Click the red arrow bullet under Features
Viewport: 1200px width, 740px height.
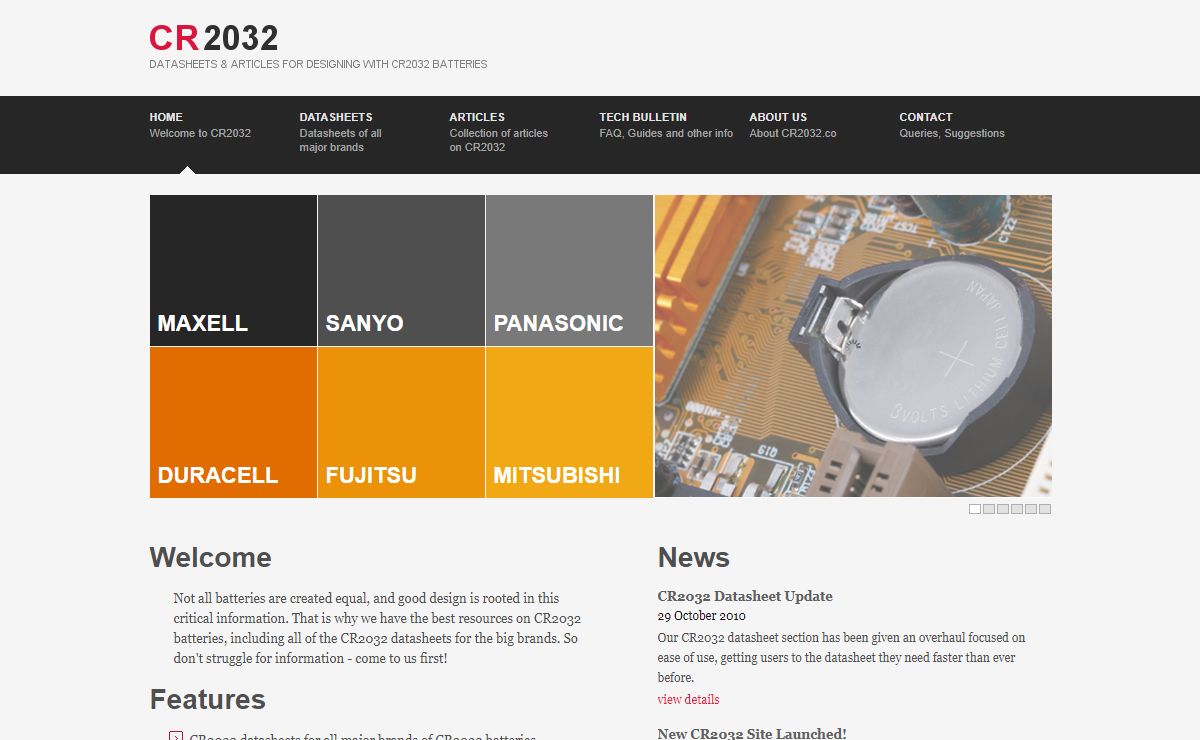pyautogui.click(x=176, y=737)
